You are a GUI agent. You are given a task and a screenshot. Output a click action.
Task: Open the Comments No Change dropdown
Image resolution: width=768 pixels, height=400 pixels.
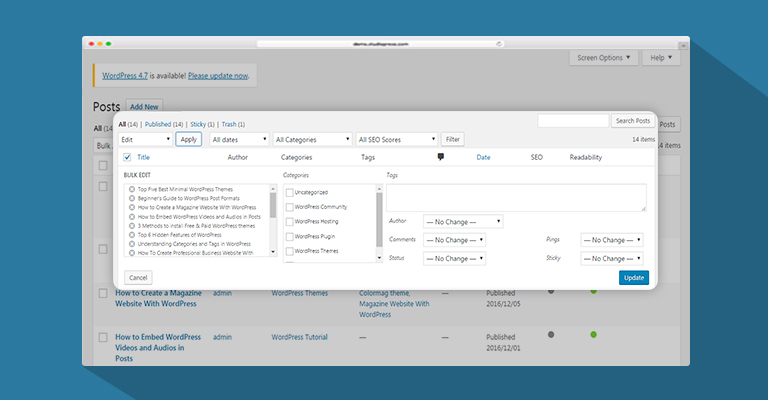[455, 240]
